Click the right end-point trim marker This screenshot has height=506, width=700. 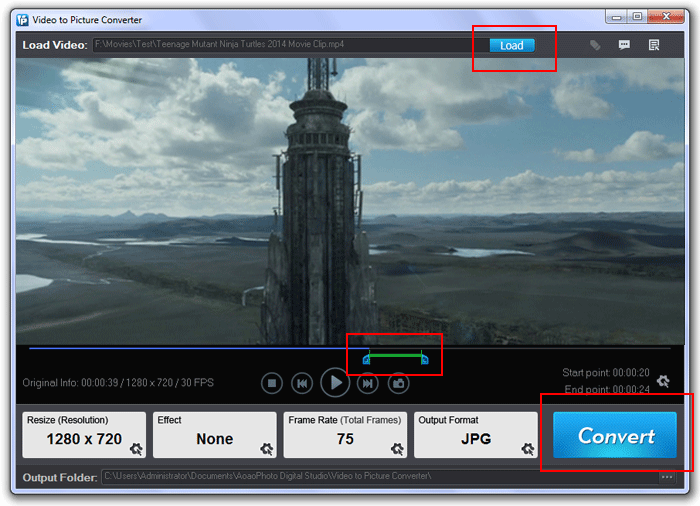pyautogui.click(x=425, y=359)
